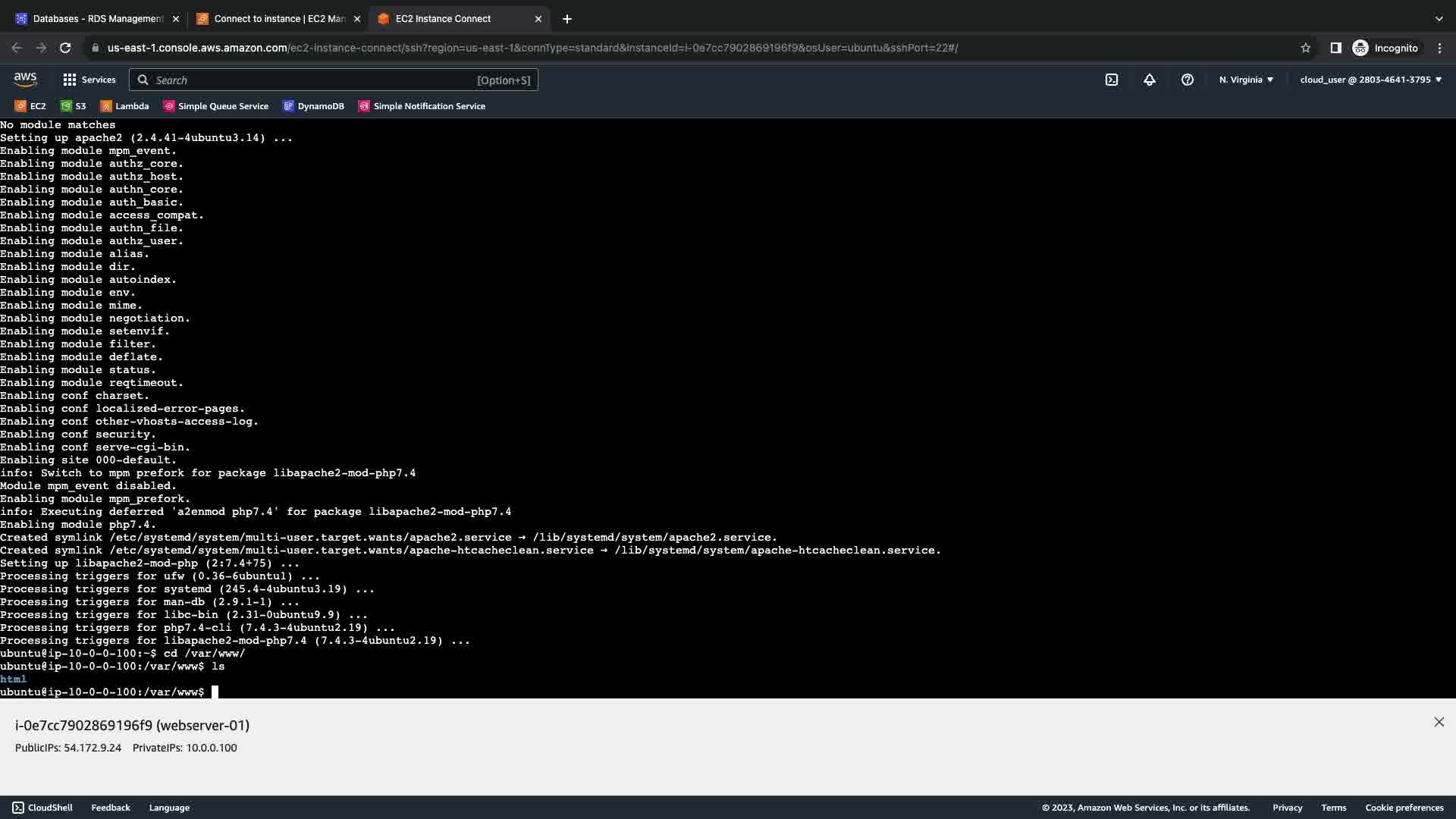Open the help question mark icon
This screenshot has height=819, width=1456.
pos(1187,80)
